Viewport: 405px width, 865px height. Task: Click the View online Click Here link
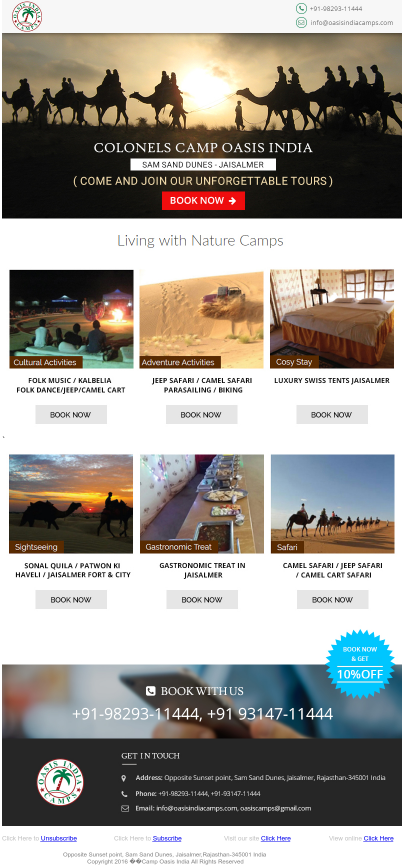[x=379, y=839]
